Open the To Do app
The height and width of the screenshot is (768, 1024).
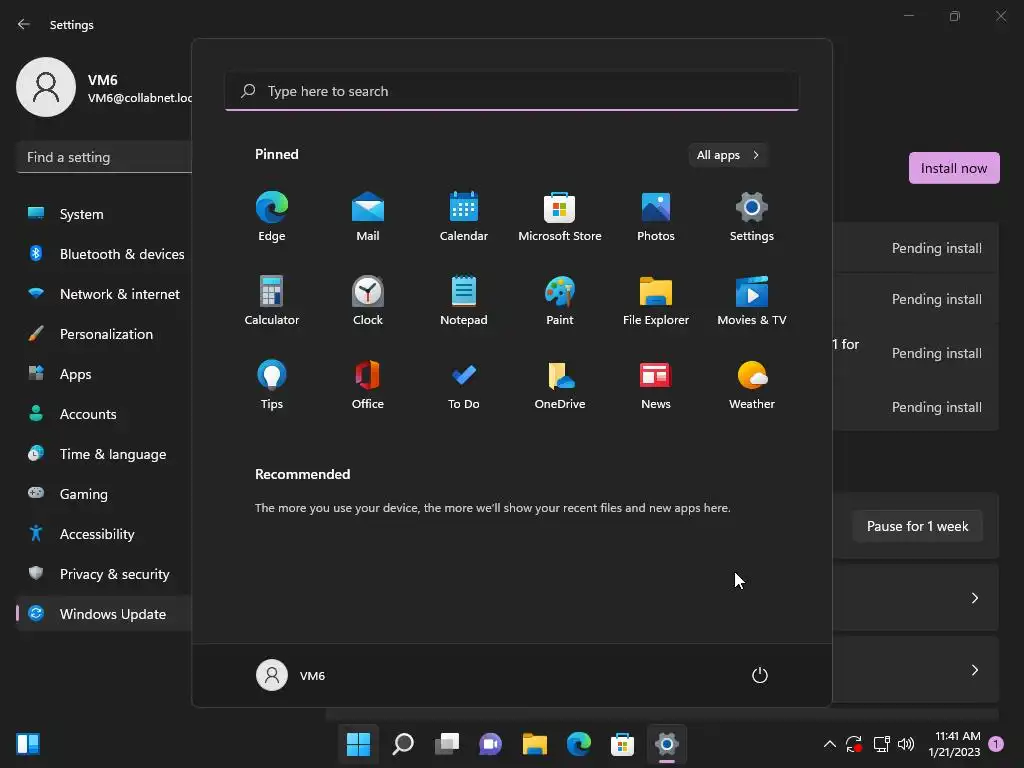[464, 385]
